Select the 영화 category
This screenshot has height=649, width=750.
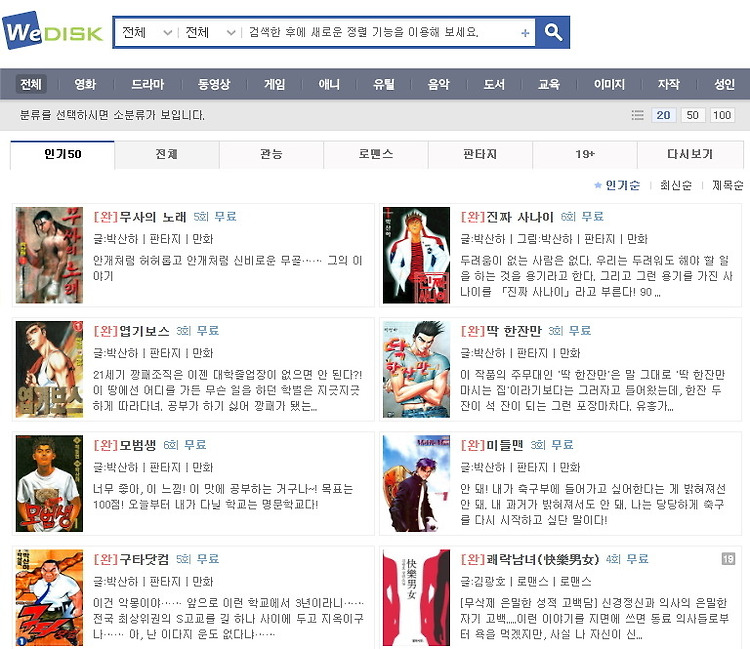tap(85, 84)
